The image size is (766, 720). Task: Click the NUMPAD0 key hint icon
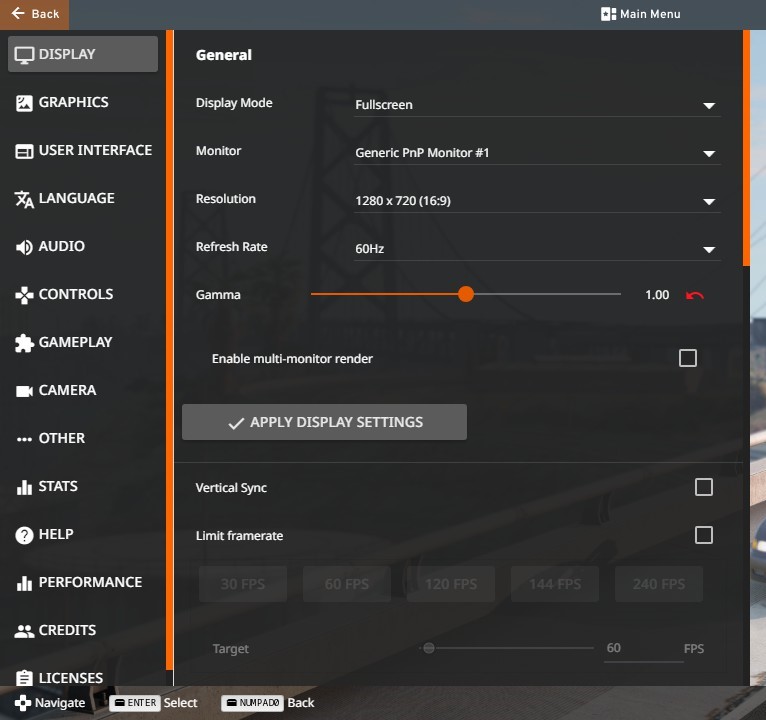253,703
